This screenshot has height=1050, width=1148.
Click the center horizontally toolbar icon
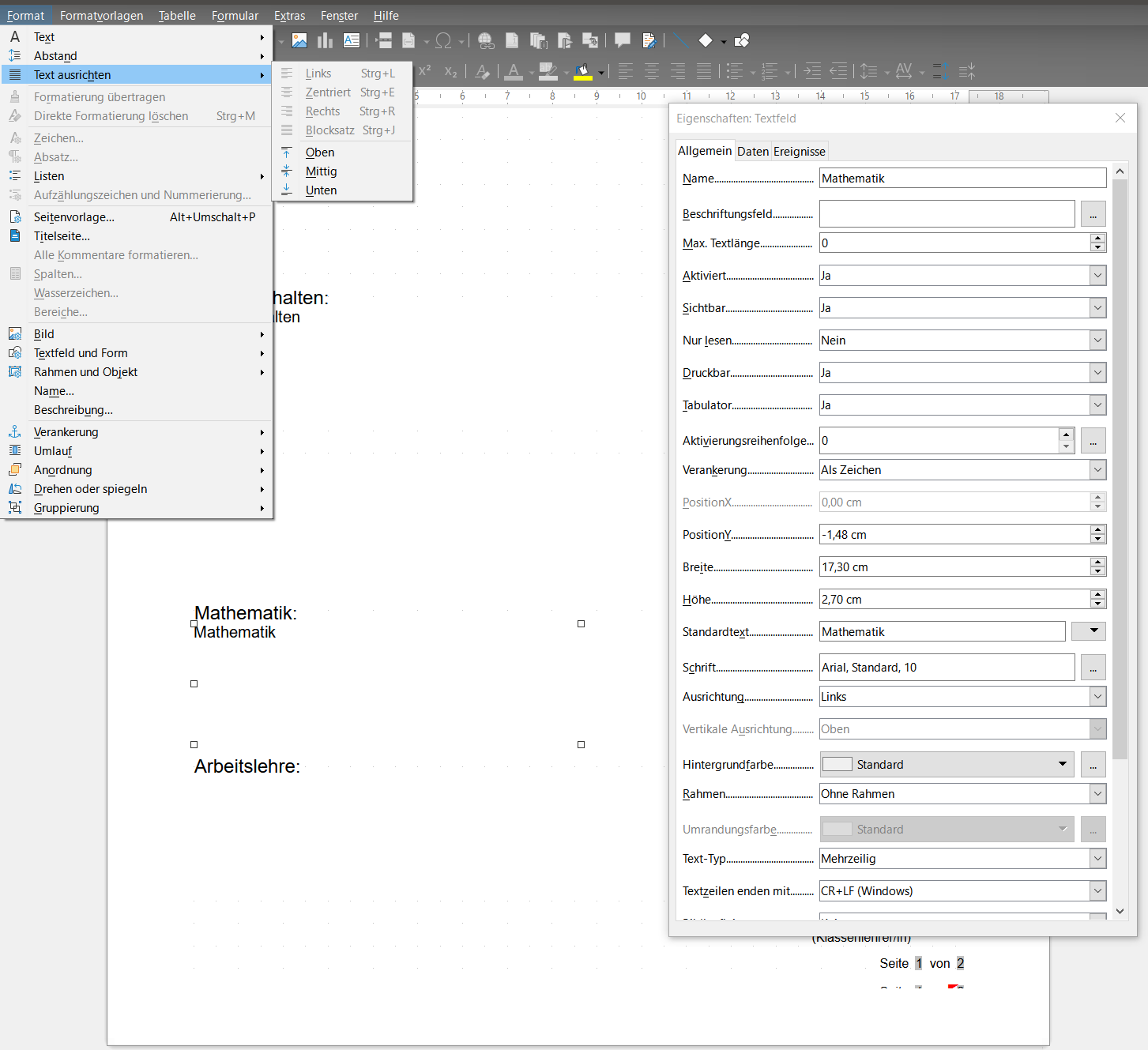[x=652, y=71]
